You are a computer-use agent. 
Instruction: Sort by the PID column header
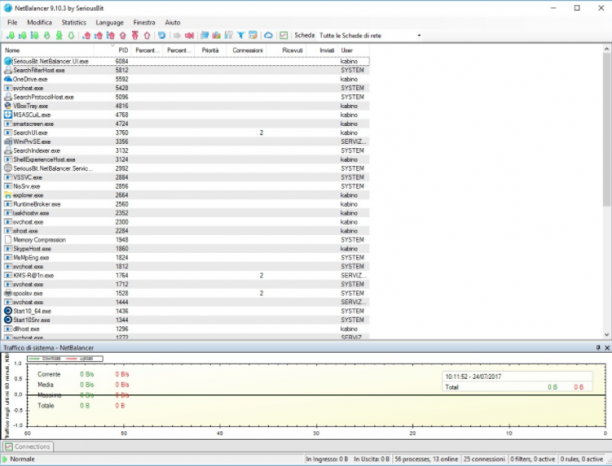coord(112,50)
